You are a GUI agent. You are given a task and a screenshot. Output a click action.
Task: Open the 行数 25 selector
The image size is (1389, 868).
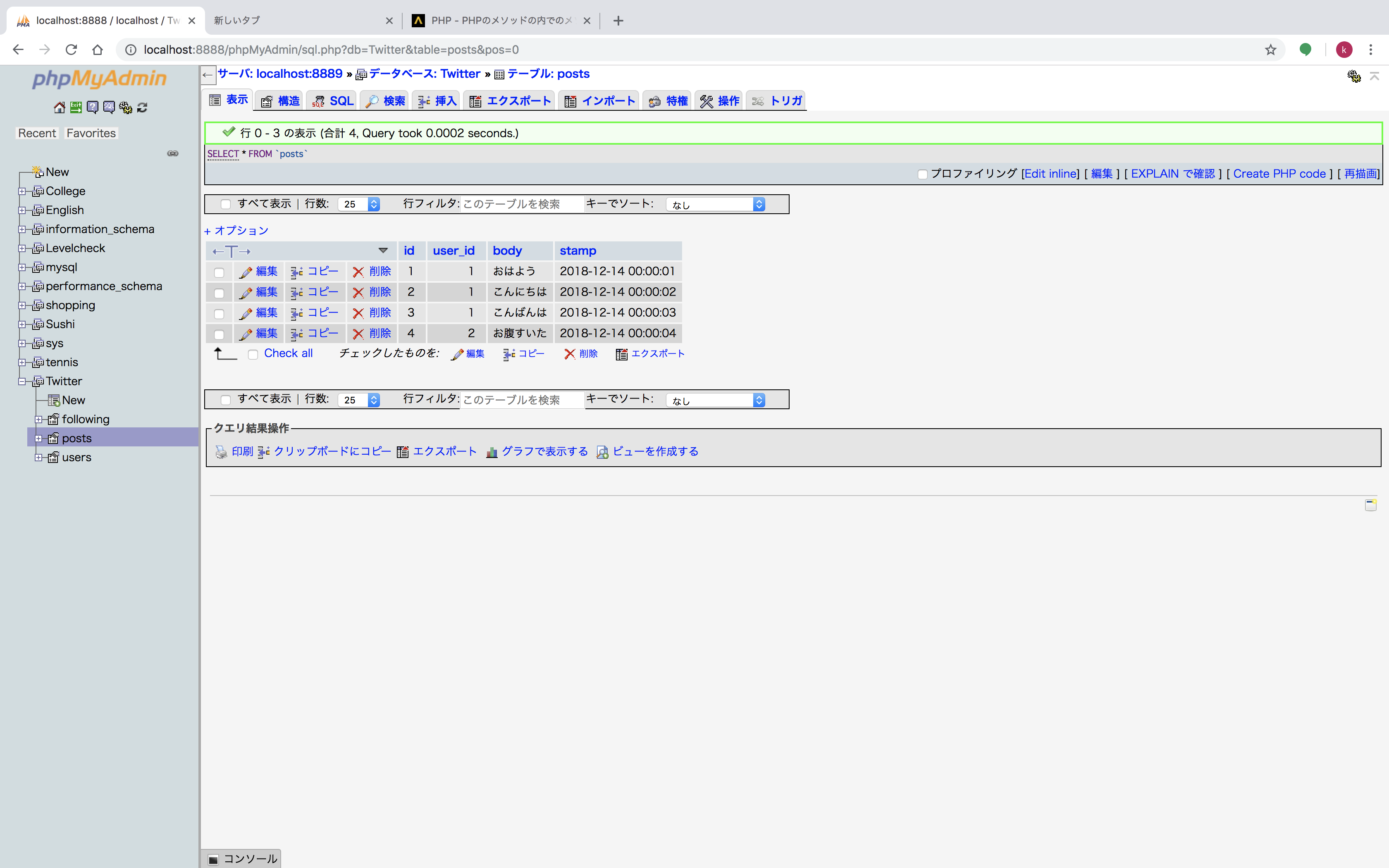click(x=359, y=204)
